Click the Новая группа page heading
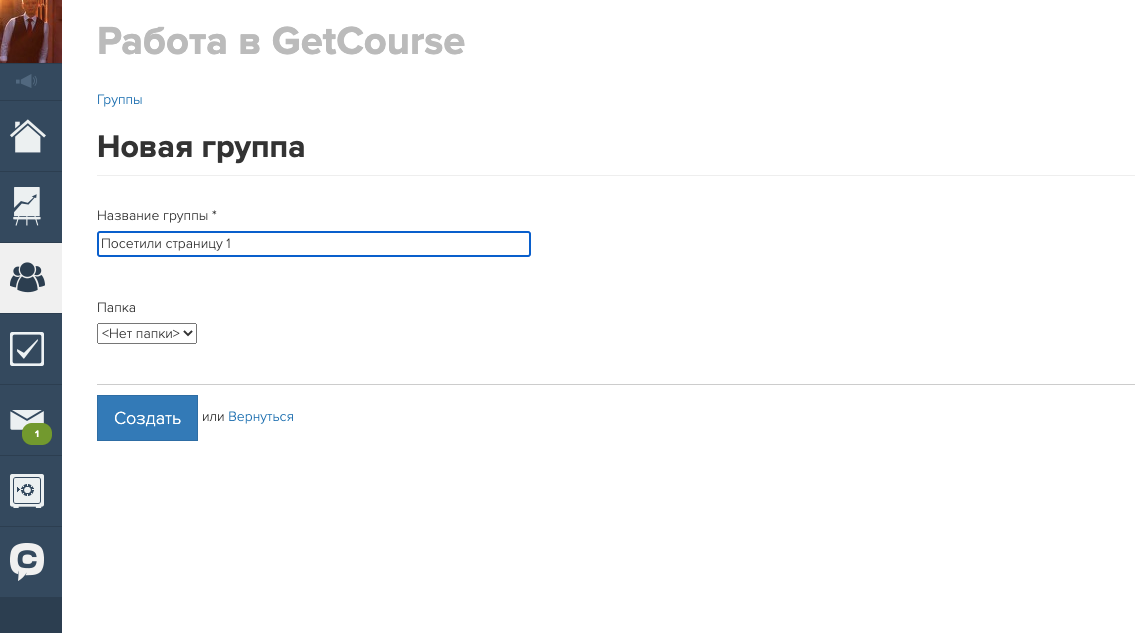The image size is (1135, 633). [201, 148]
